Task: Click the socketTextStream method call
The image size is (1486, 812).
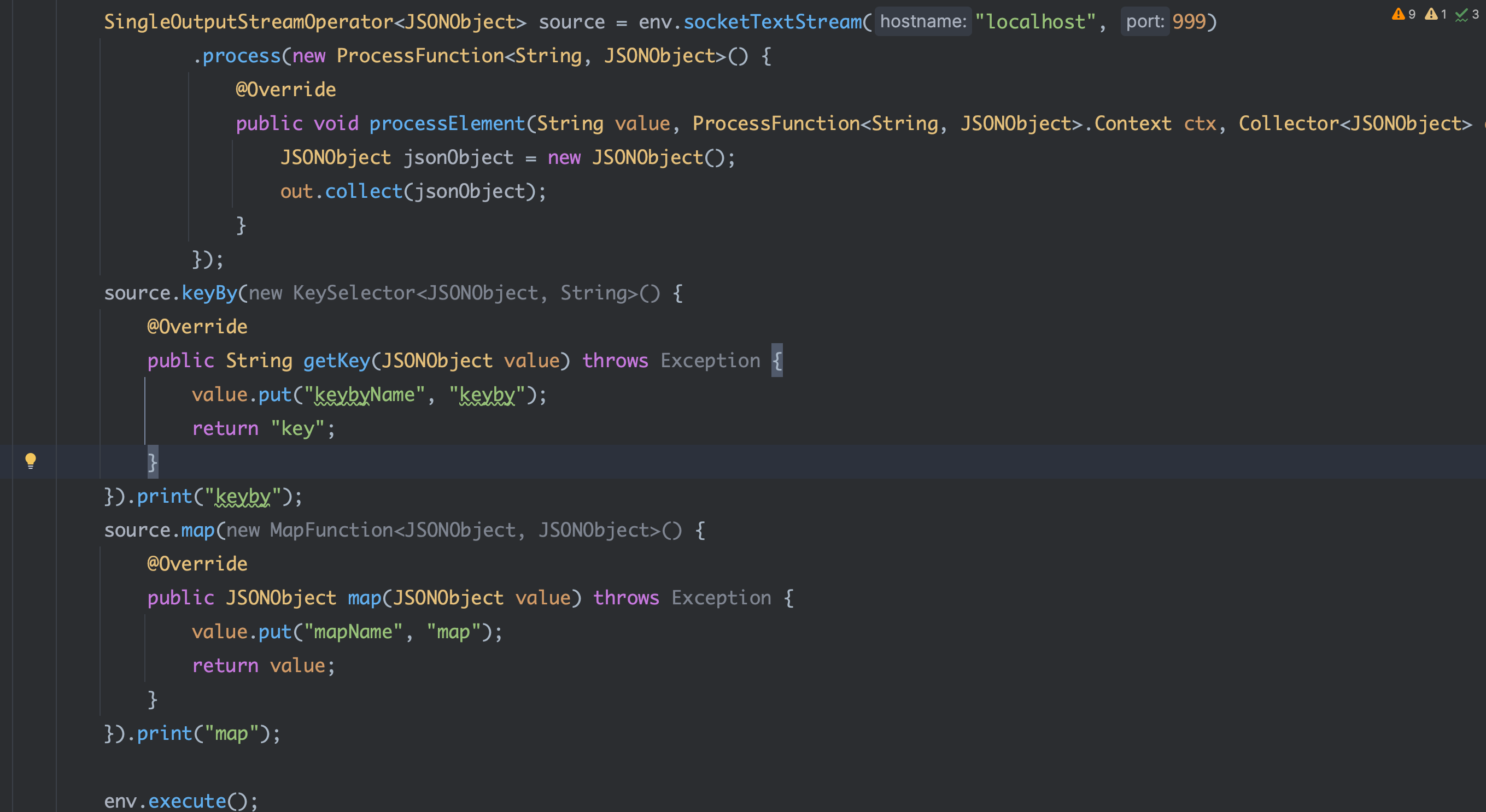Action: pos(773,22)
